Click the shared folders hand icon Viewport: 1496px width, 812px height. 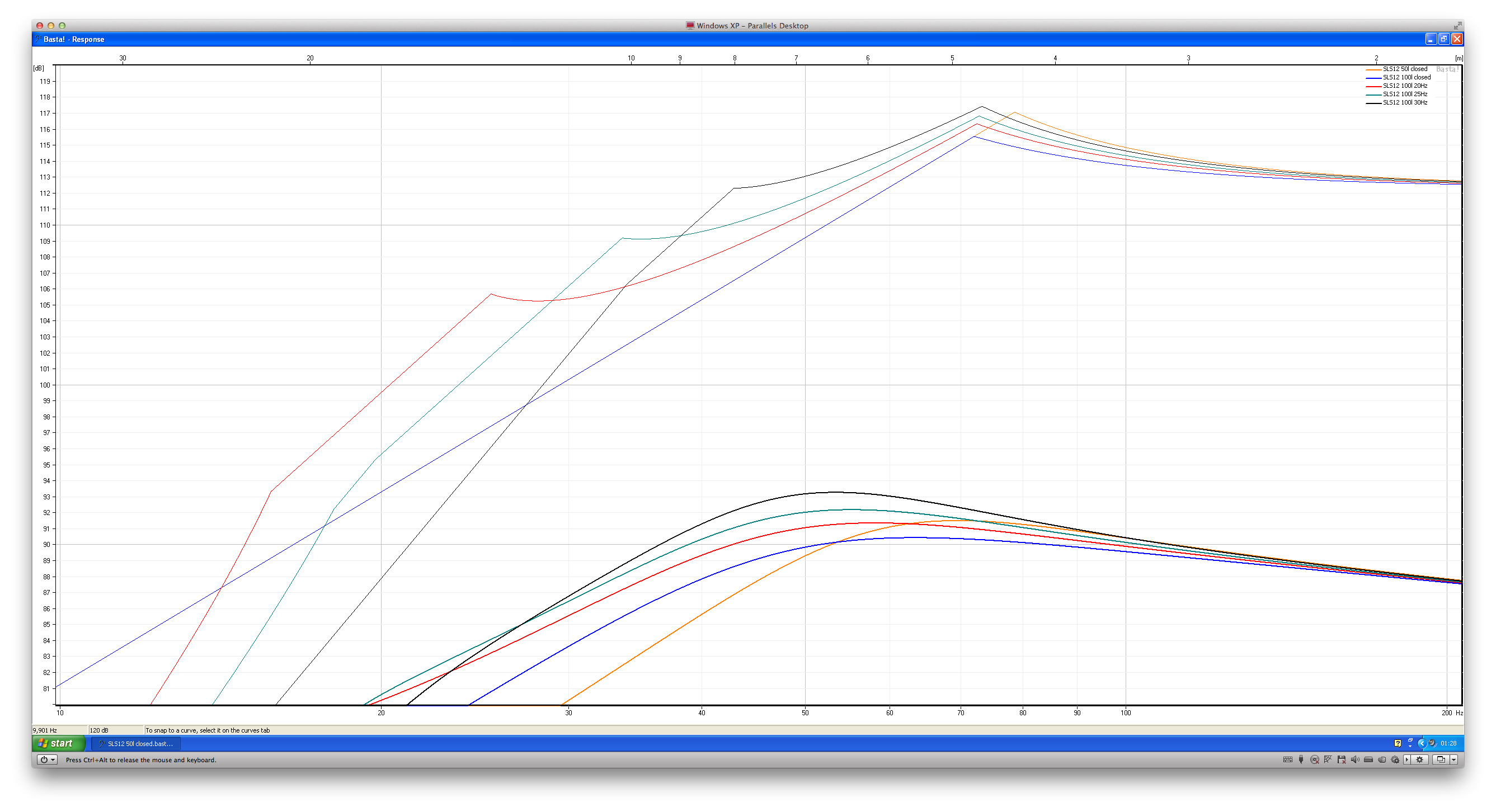click(x=1382, y=759)
